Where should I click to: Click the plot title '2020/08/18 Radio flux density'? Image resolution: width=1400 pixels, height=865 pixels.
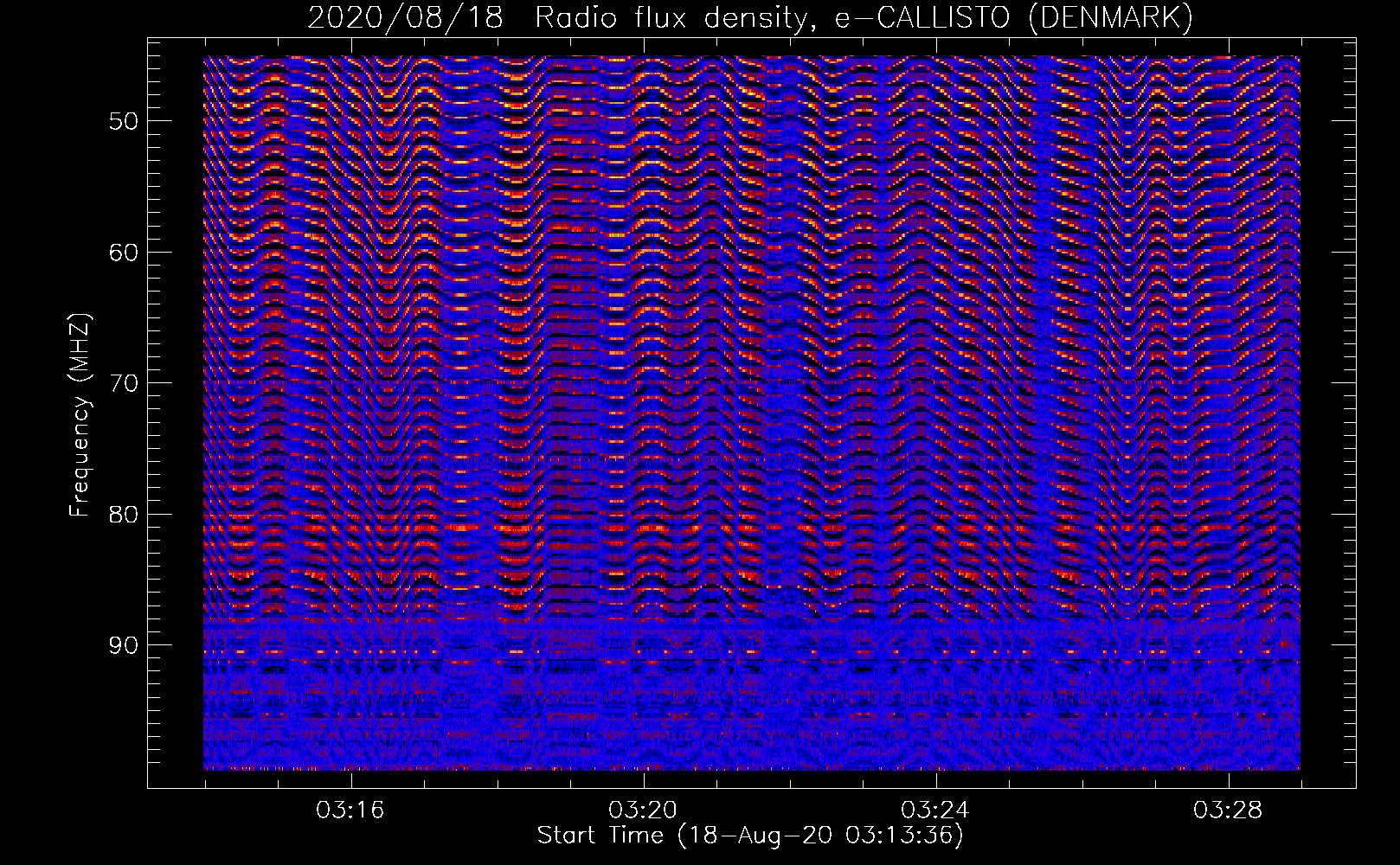(750, 17)
